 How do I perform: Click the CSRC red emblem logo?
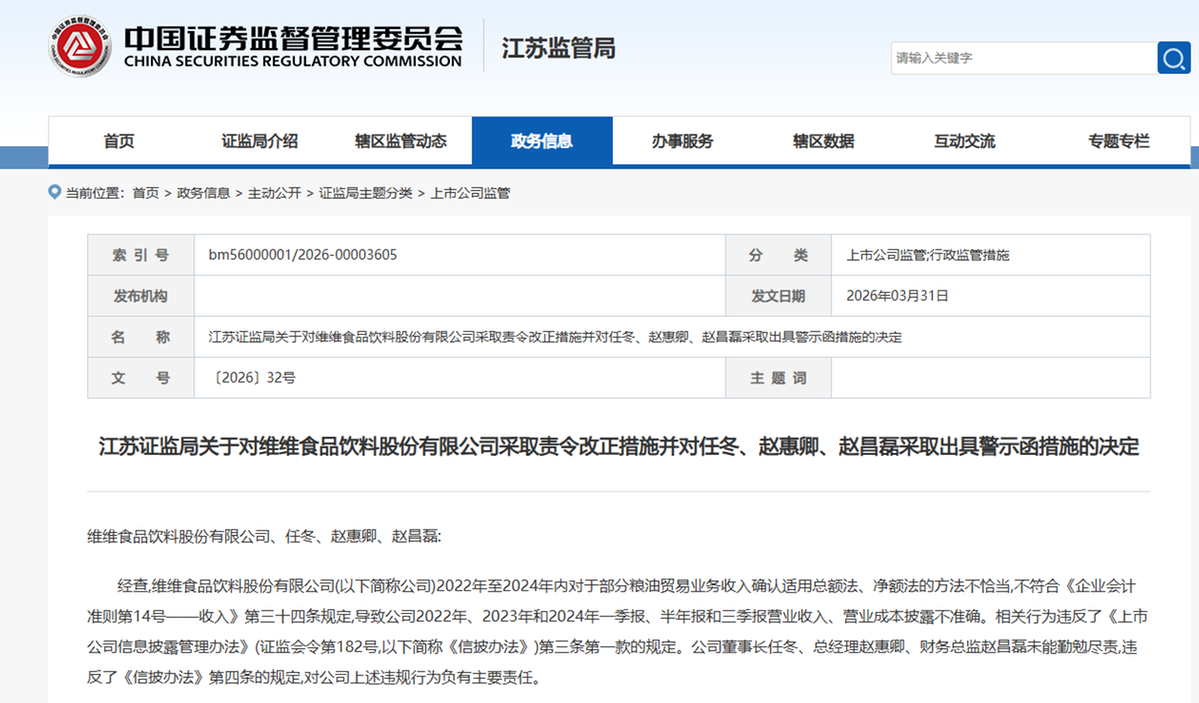pyautogui.click(x=81, y=47)
